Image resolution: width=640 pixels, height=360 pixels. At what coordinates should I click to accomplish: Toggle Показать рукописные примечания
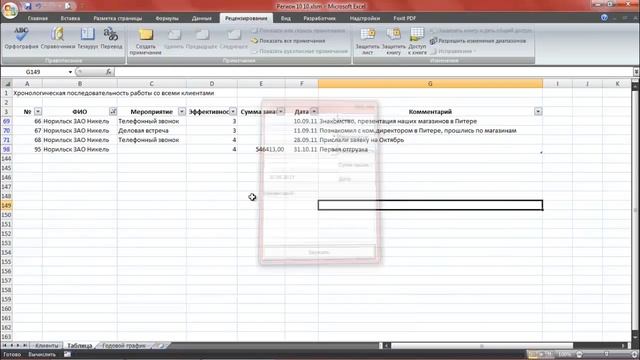point(300,51)
